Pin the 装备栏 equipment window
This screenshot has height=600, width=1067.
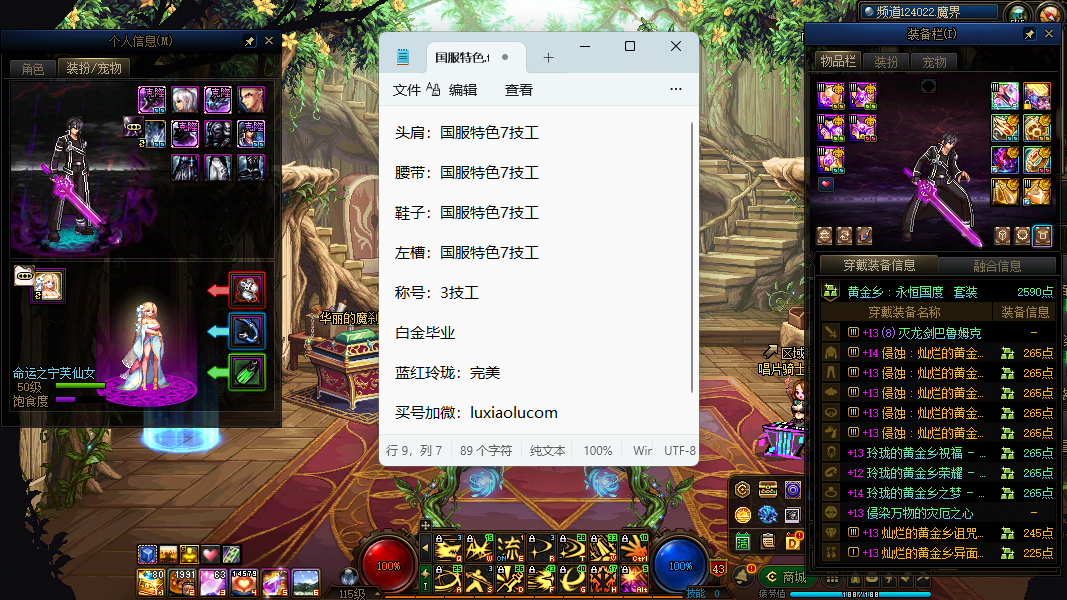coord(1030,34)
